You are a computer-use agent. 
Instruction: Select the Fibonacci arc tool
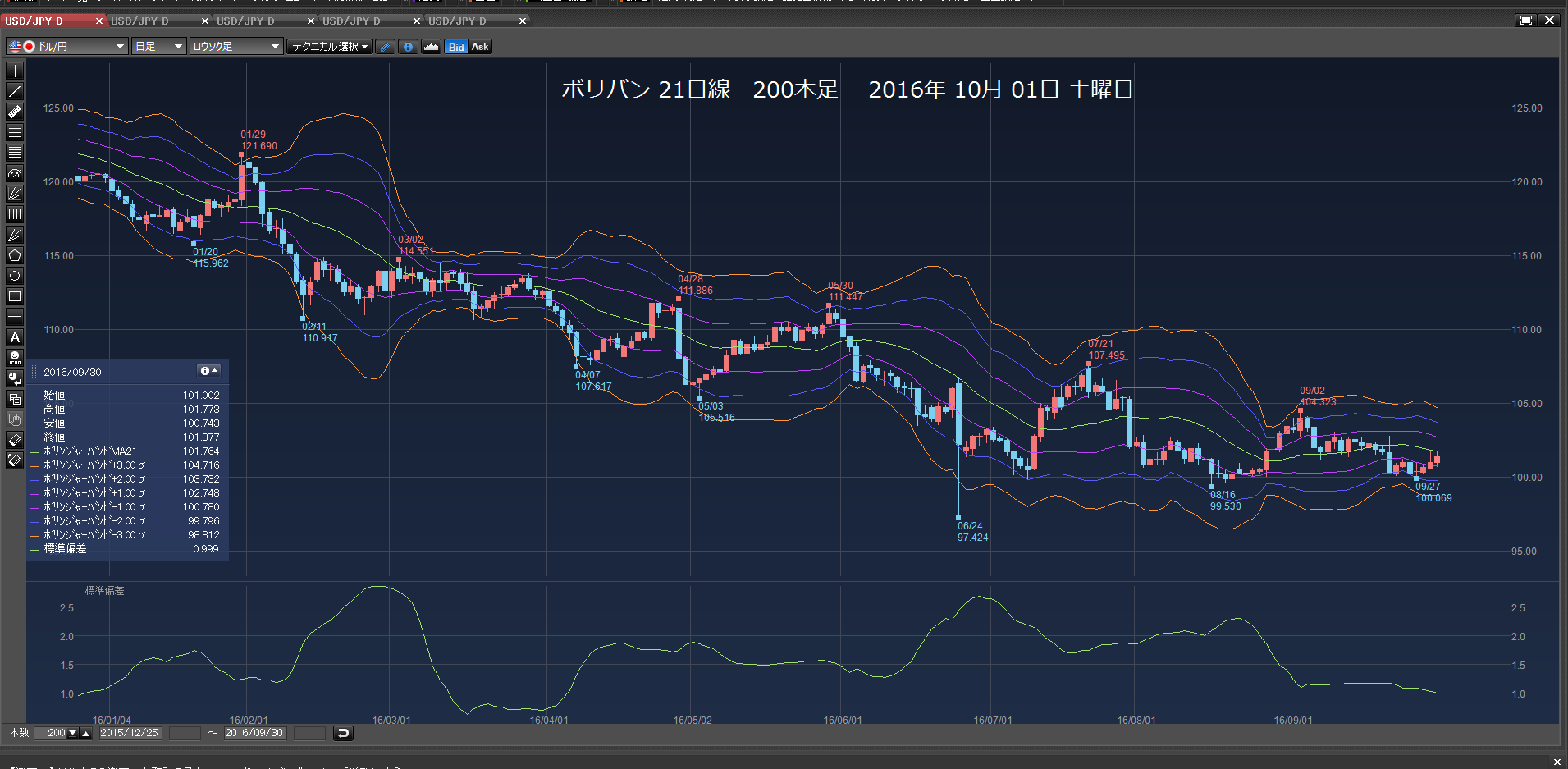15,173
